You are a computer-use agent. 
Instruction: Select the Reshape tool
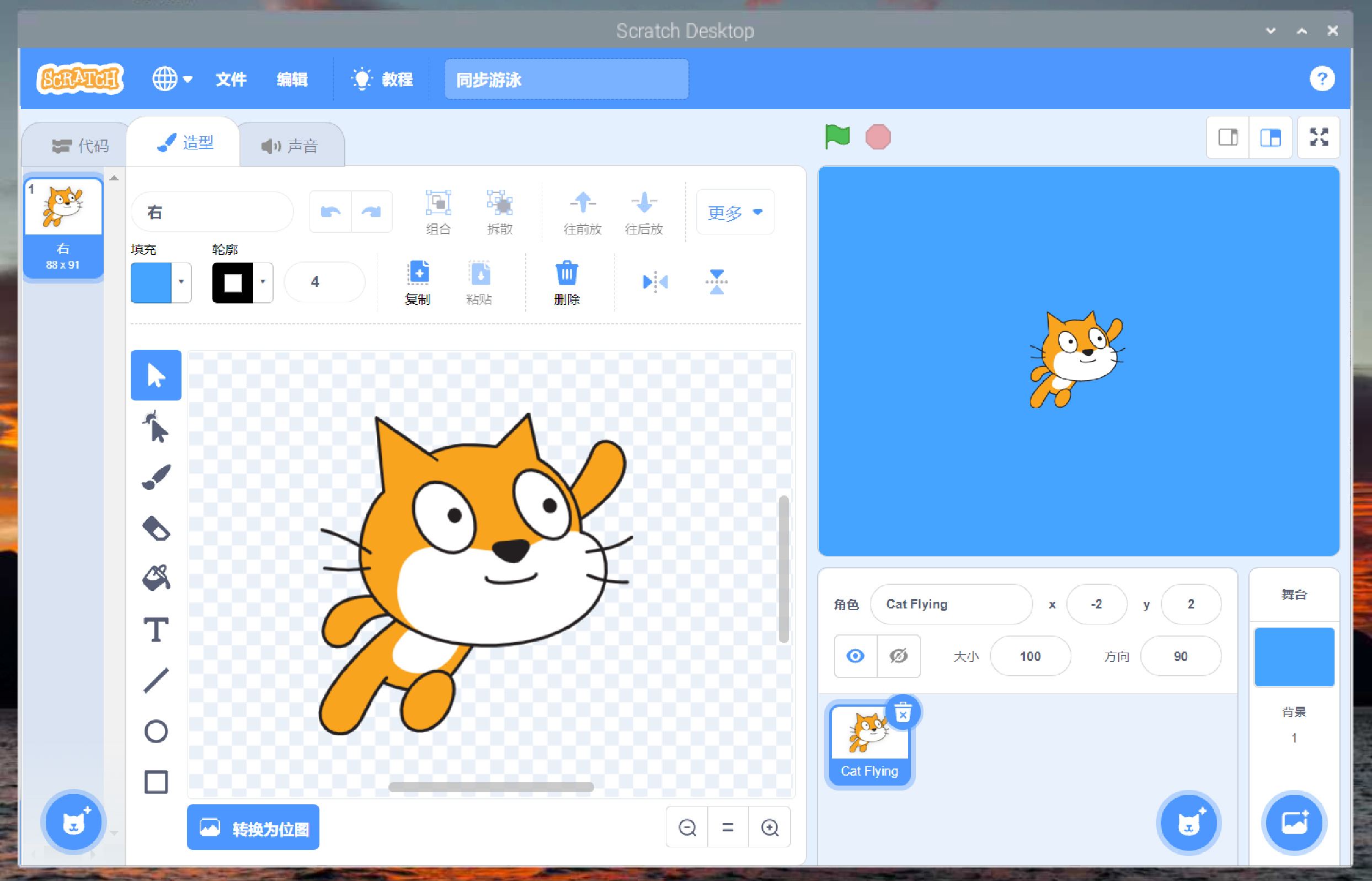click(x=156, y=427)
